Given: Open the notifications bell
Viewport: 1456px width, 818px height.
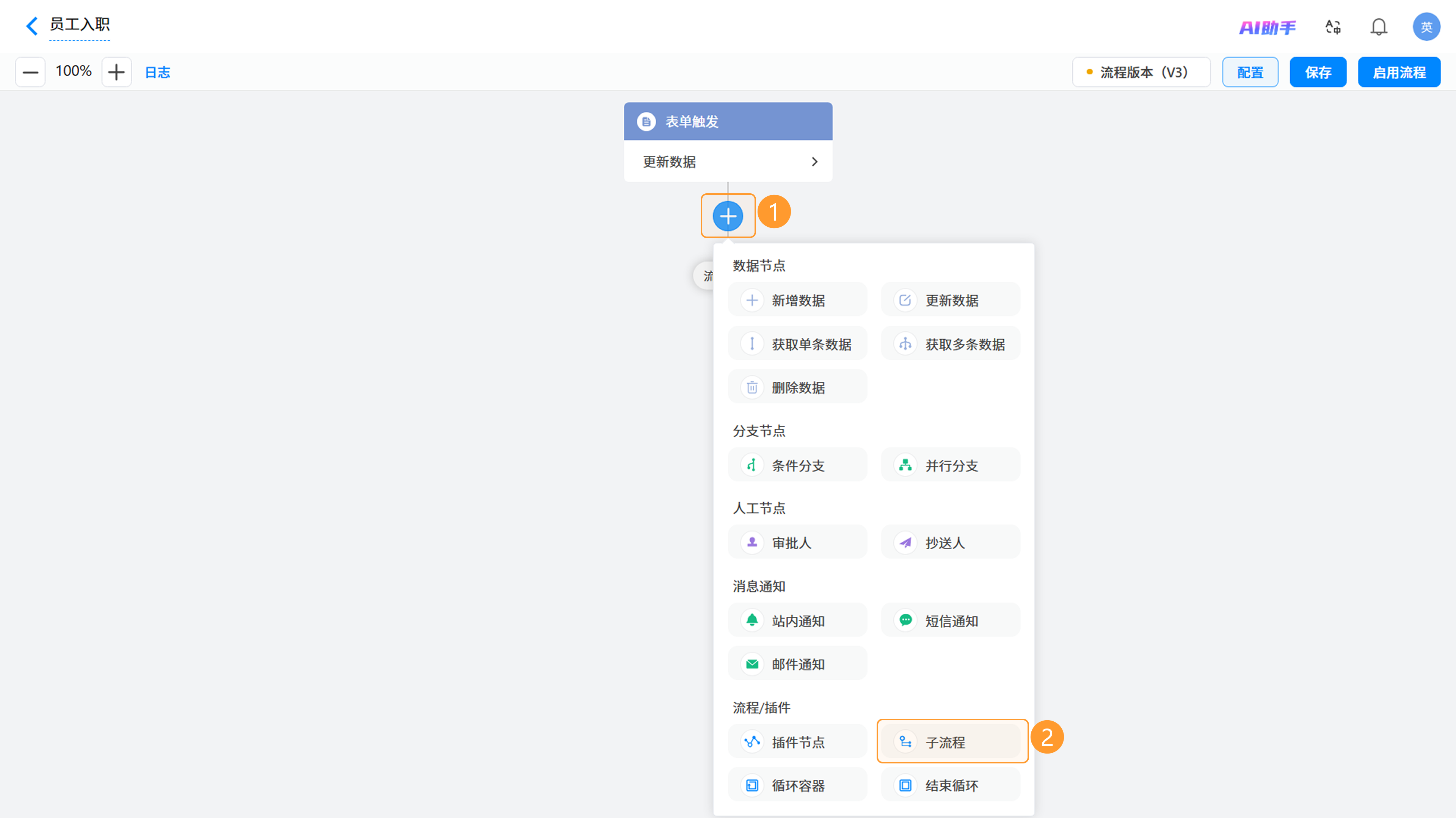Looking at the screenshot, I should coord(1379,27).
